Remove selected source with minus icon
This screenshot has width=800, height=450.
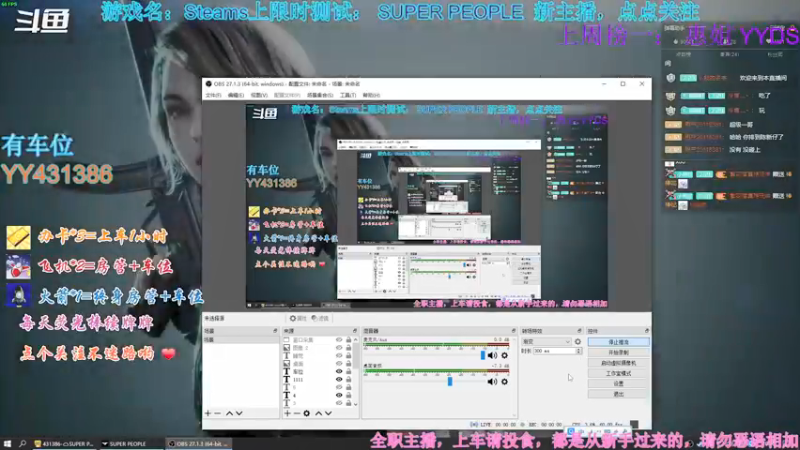point(296,413)
